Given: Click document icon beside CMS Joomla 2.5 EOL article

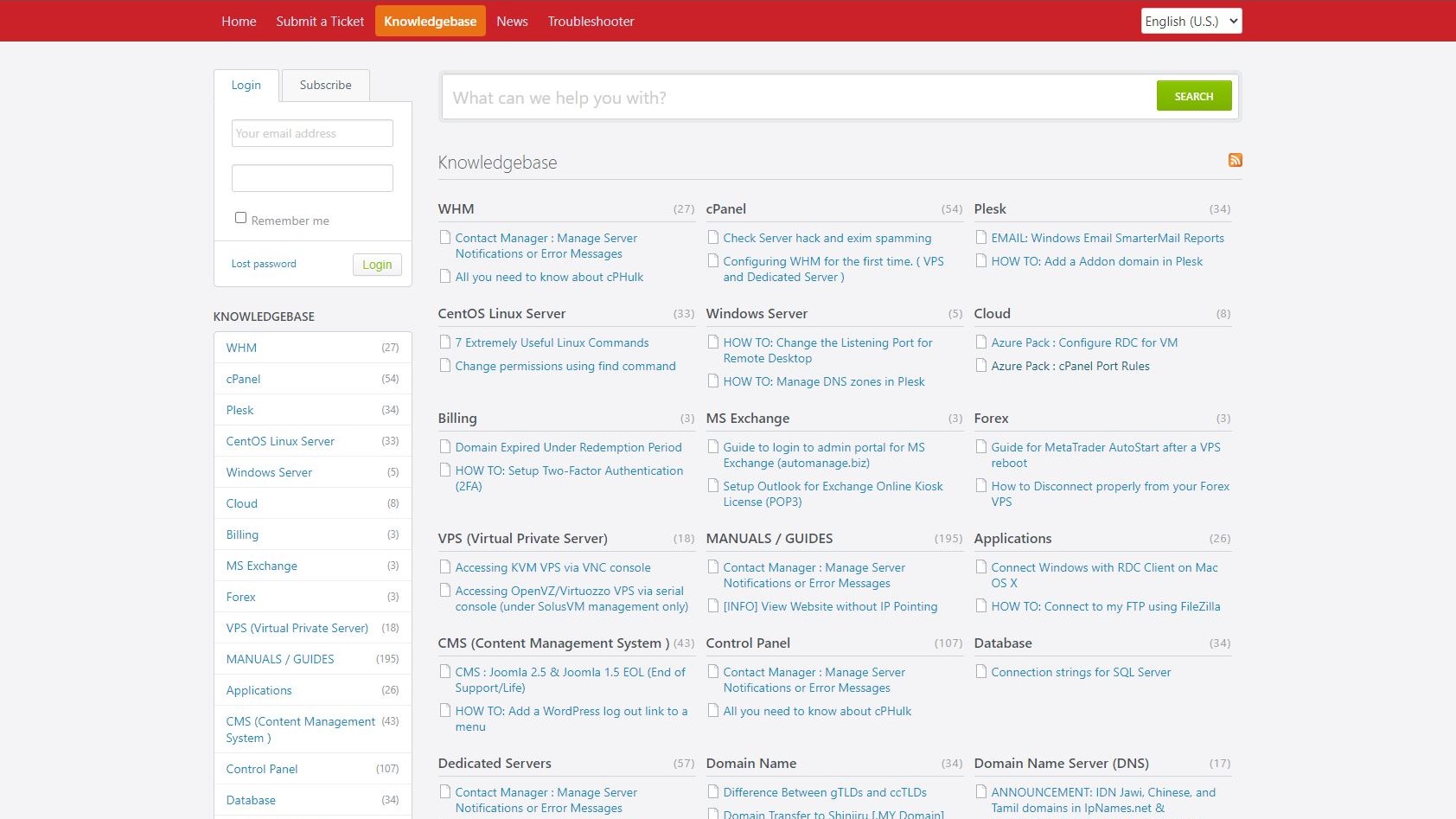Looking at the screenshot, I should [445, 672].
